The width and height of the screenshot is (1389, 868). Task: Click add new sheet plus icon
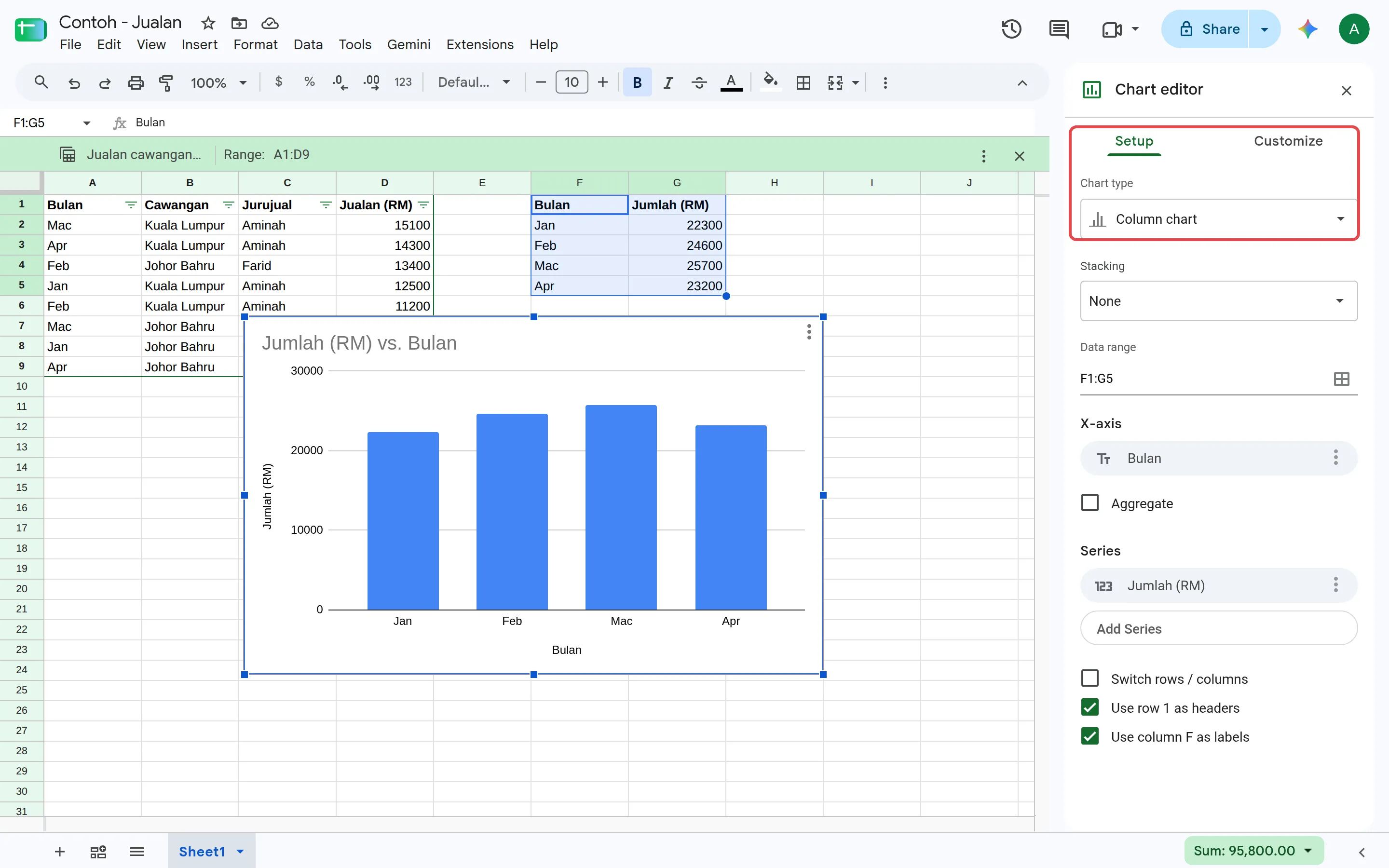coord(59,851)
